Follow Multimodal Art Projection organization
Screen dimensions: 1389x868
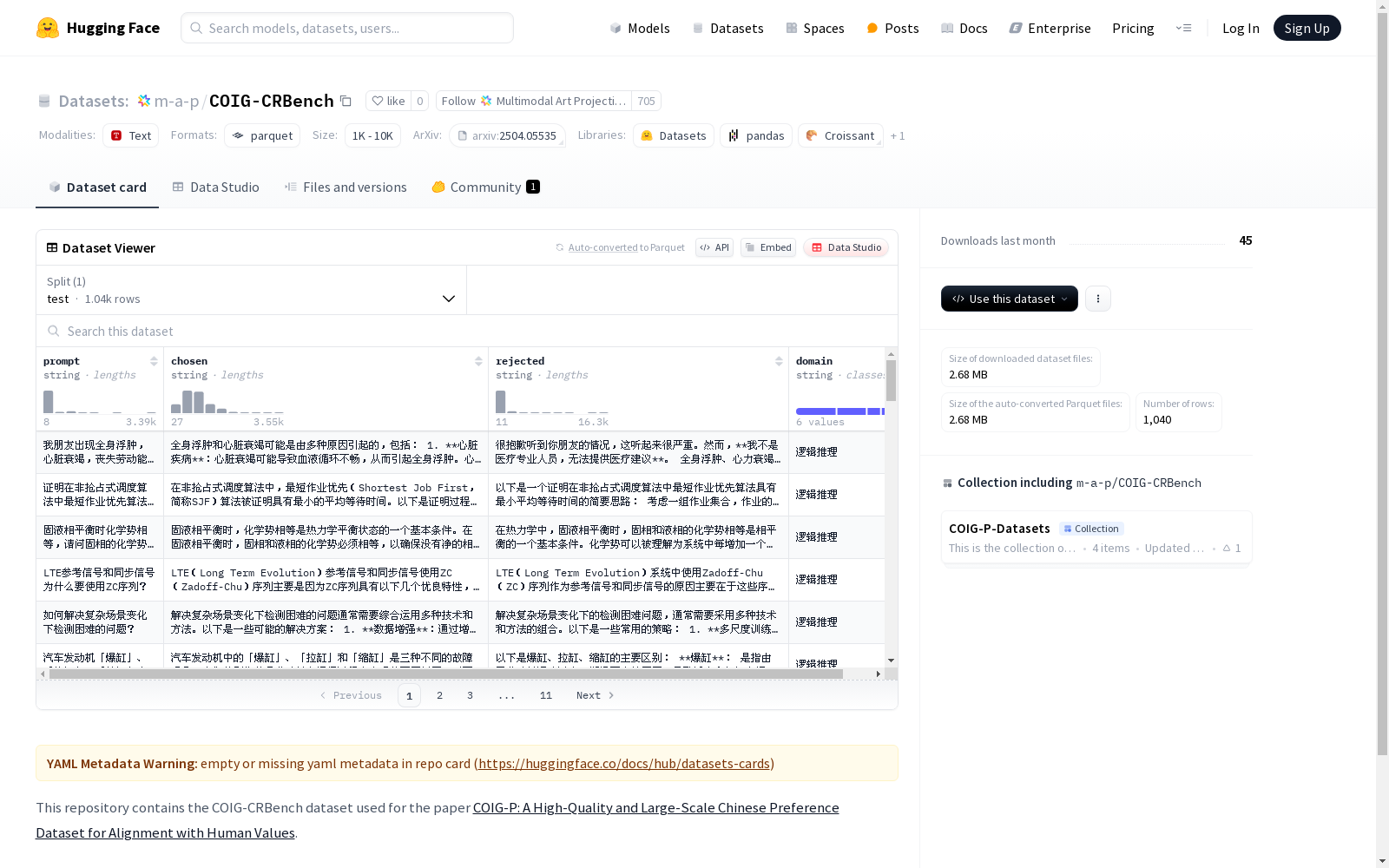click(534, 101)
